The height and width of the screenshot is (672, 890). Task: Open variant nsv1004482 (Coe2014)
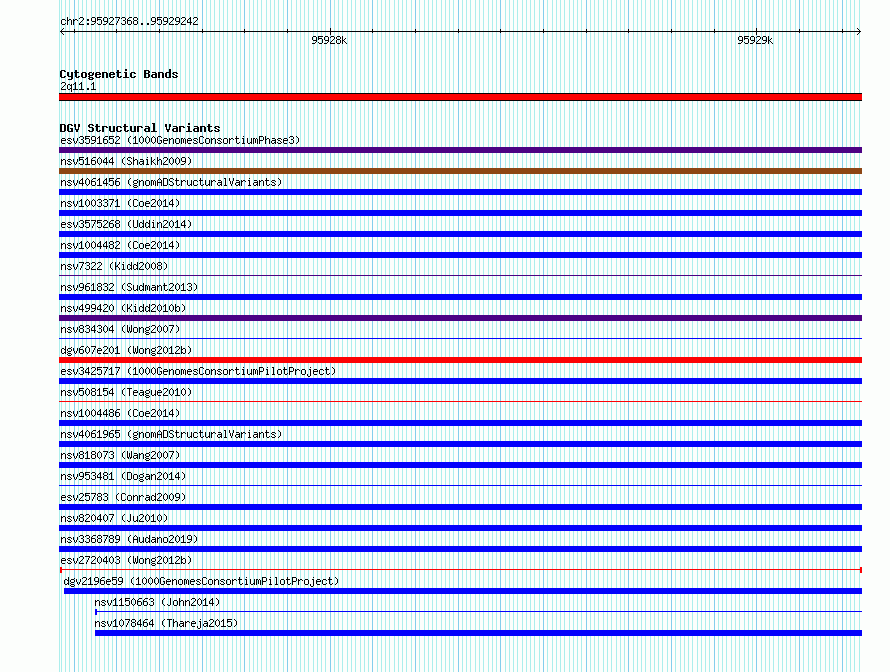[120, 245]
